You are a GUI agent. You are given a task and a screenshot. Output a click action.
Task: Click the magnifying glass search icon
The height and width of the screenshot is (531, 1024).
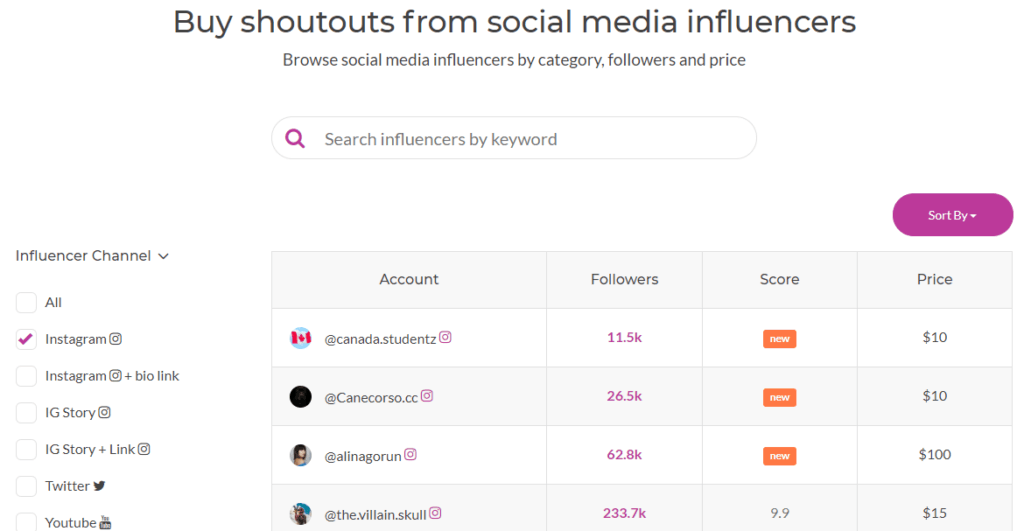click(x=295, y=139)
